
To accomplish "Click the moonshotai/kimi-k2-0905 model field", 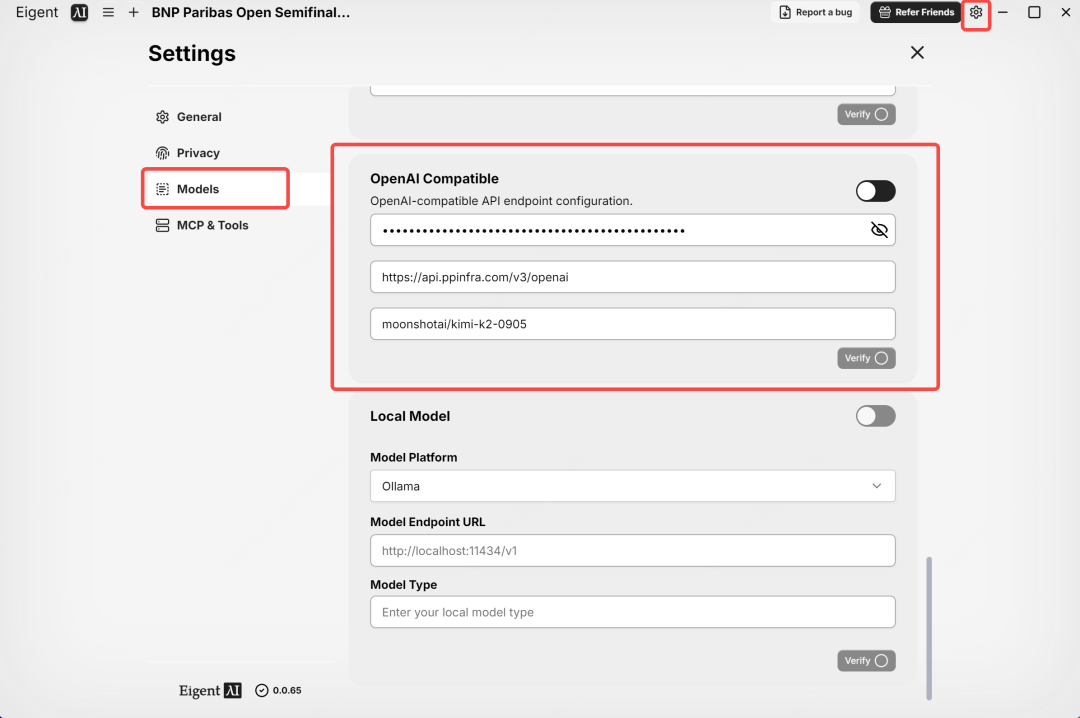I will click(x=632, y=324).
